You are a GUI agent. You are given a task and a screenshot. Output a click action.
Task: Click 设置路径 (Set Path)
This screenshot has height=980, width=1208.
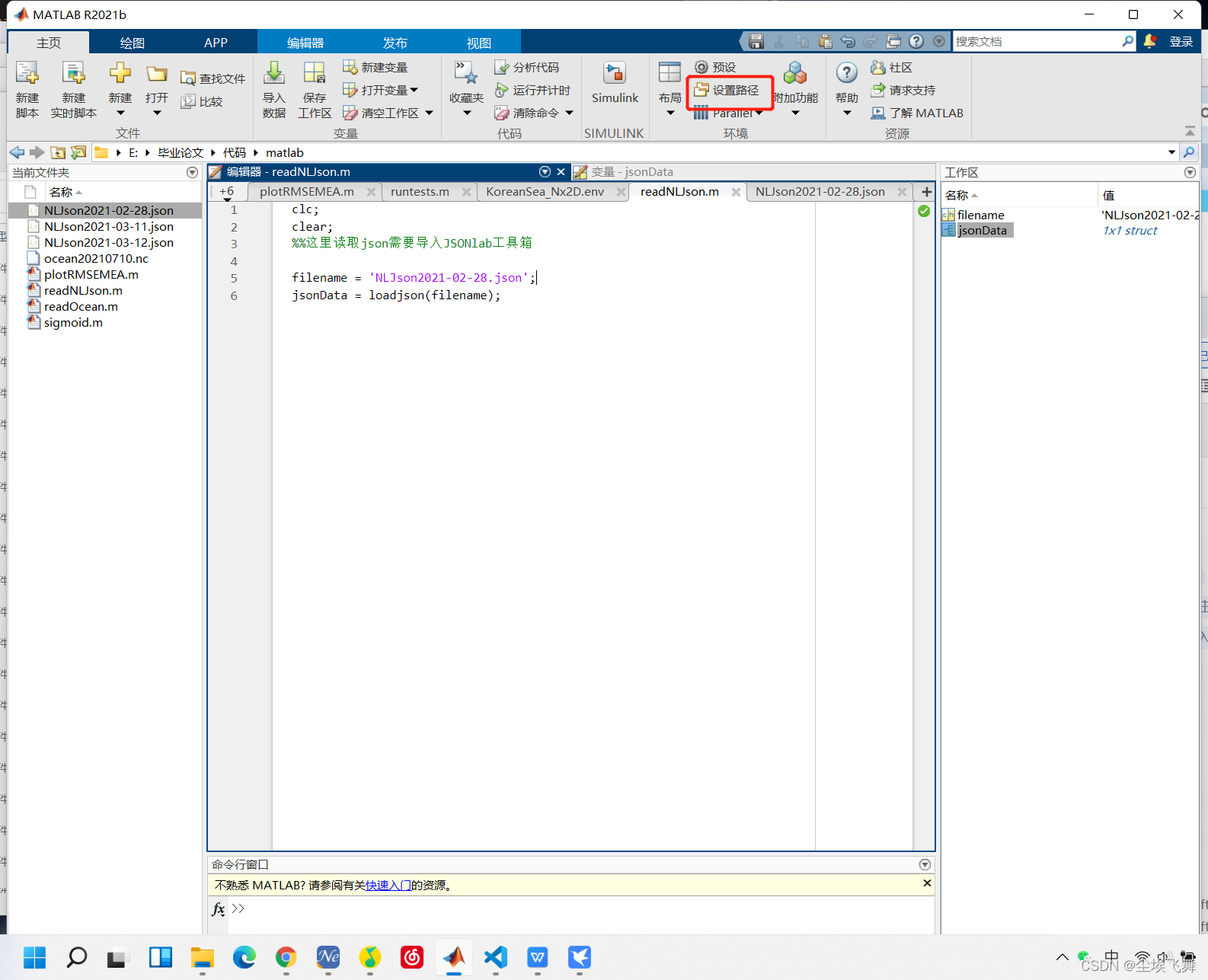point(727,90)
